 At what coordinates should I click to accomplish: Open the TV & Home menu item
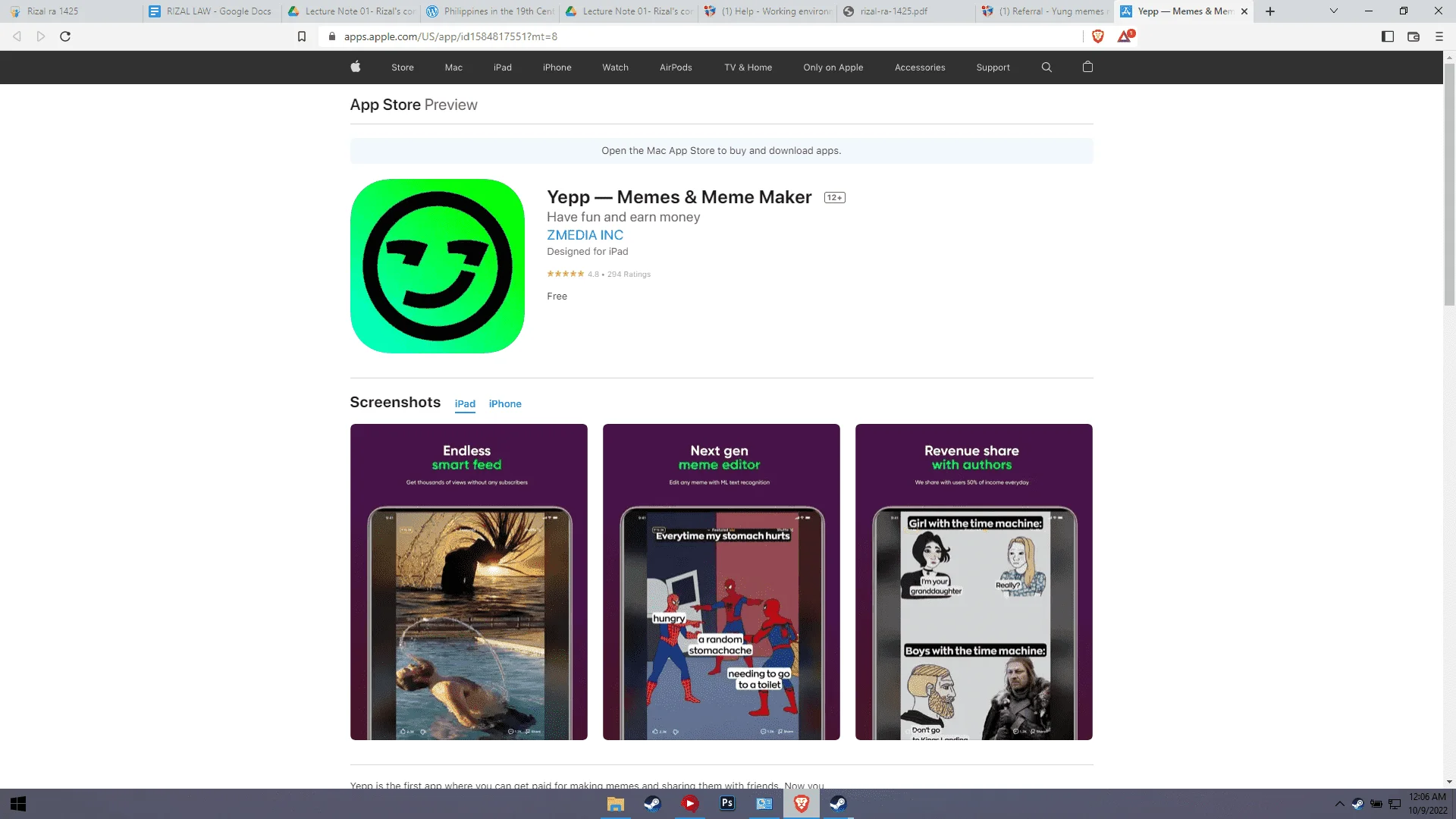748,67
